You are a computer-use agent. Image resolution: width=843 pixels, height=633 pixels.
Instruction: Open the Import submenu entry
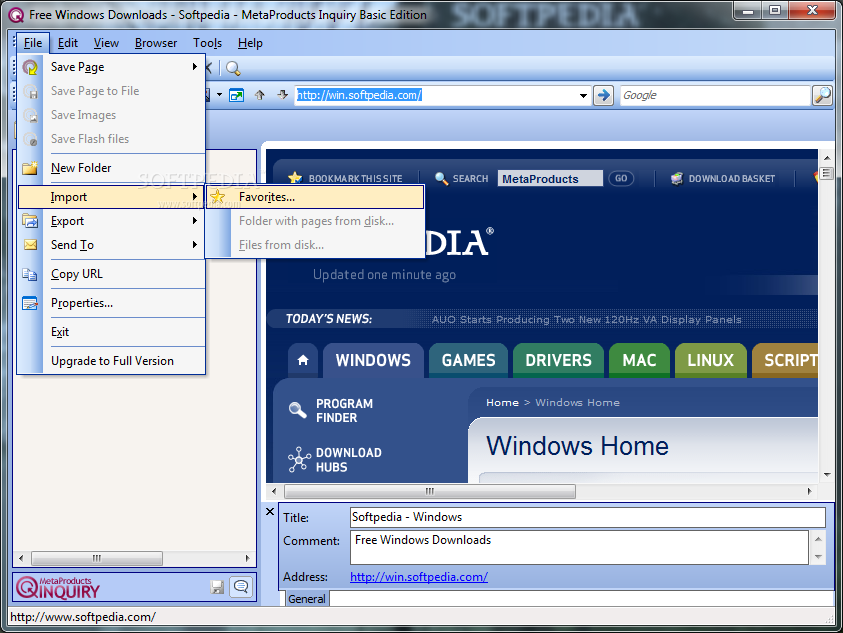click(111, 197)
